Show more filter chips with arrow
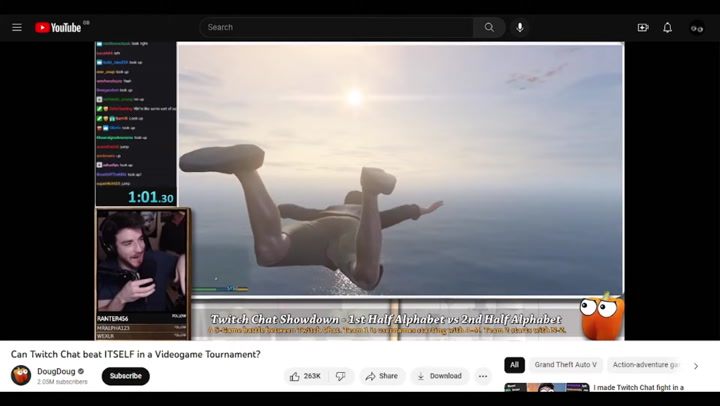 click(696, 366)
